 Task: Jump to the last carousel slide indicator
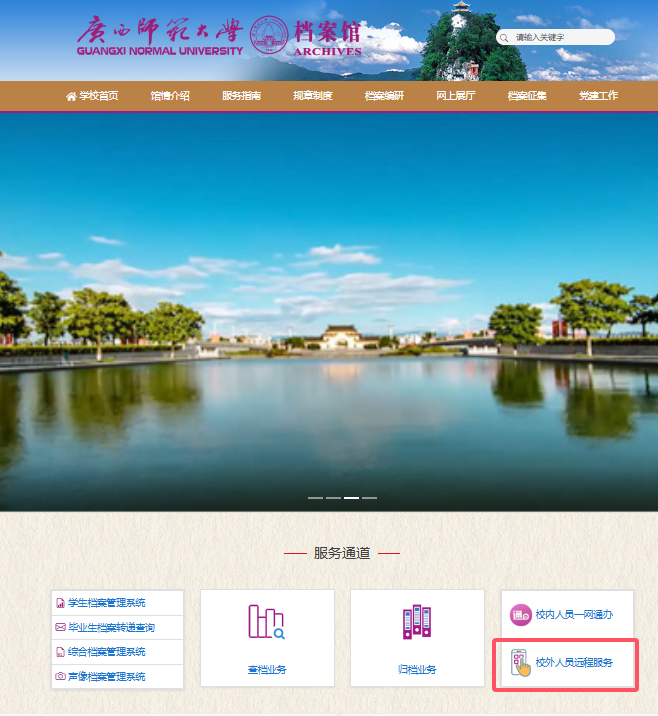click(369, 497)
